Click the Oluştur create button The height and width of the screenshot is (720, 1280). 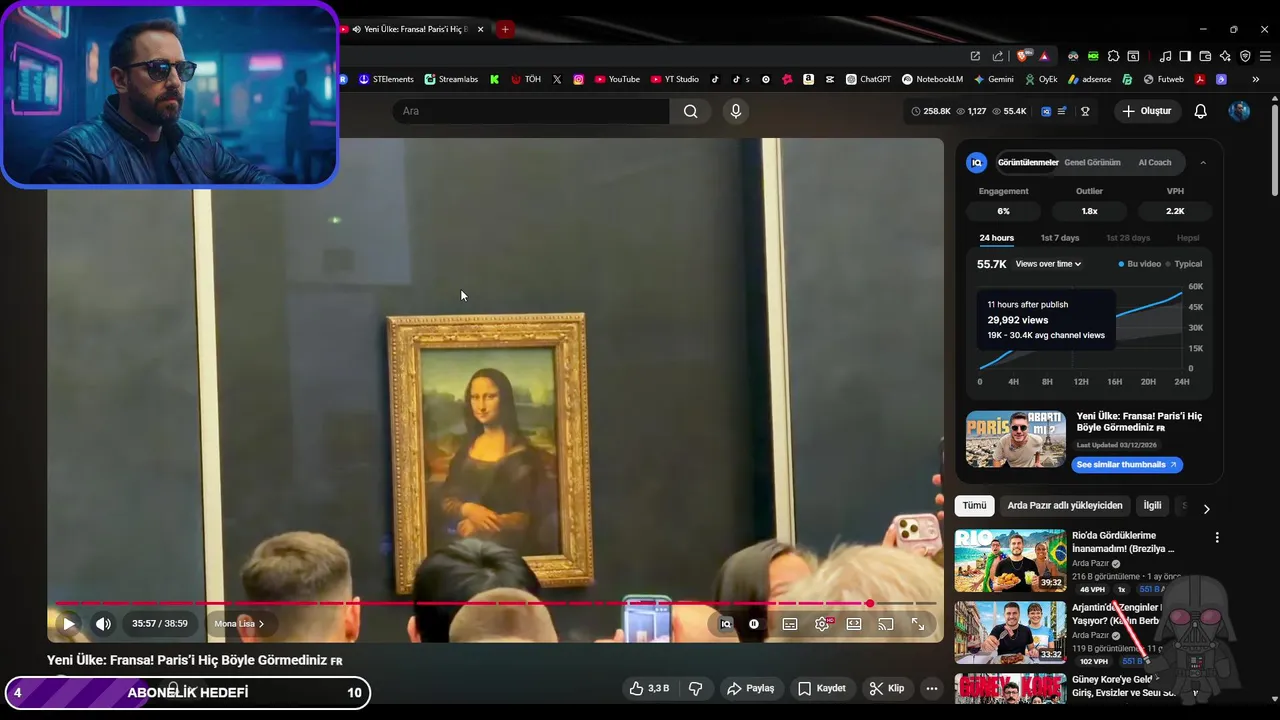coord(1146,111)
